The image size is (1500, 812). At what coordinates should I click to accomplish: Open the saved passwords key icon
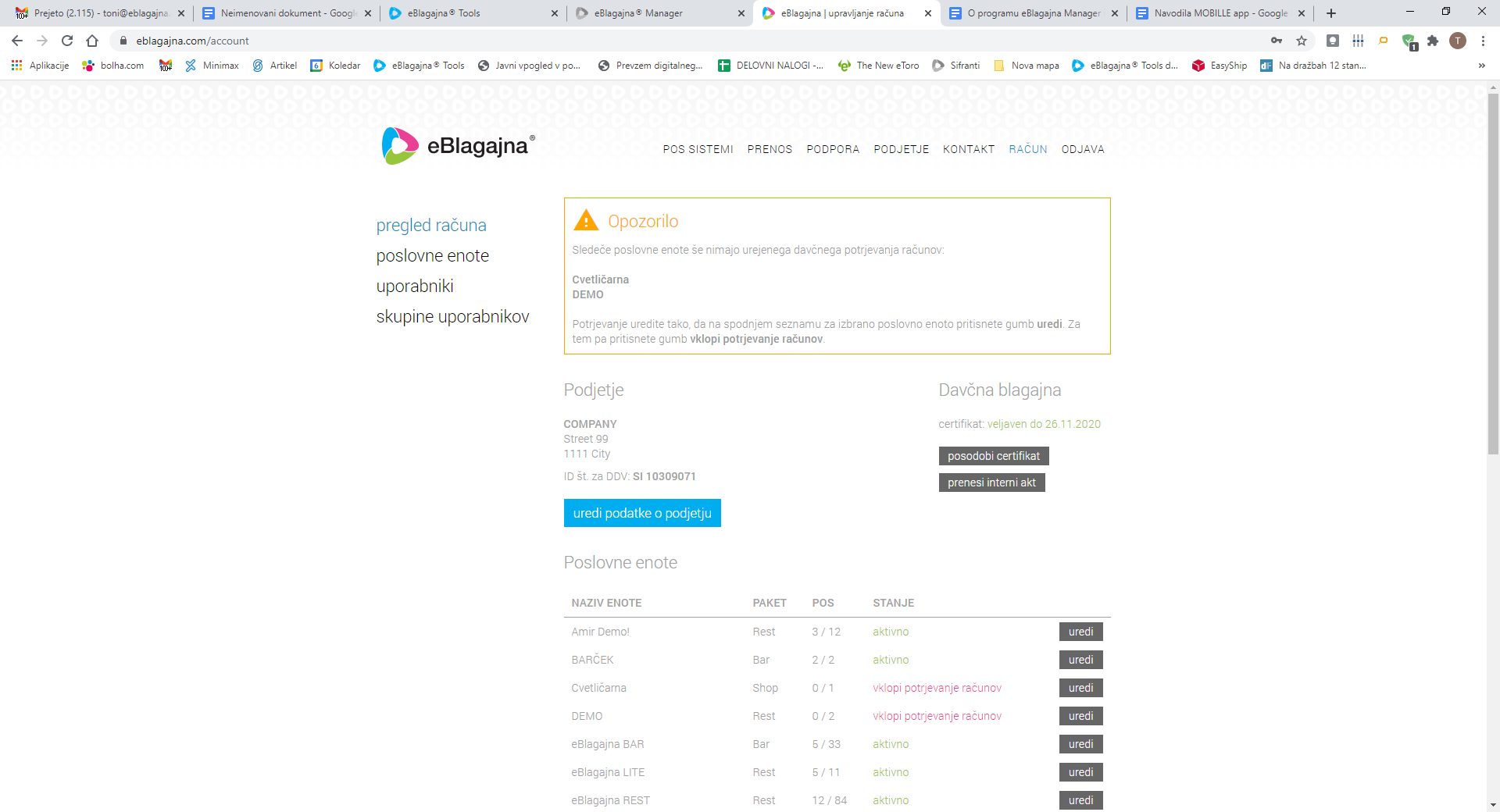tap(1277, 41)
